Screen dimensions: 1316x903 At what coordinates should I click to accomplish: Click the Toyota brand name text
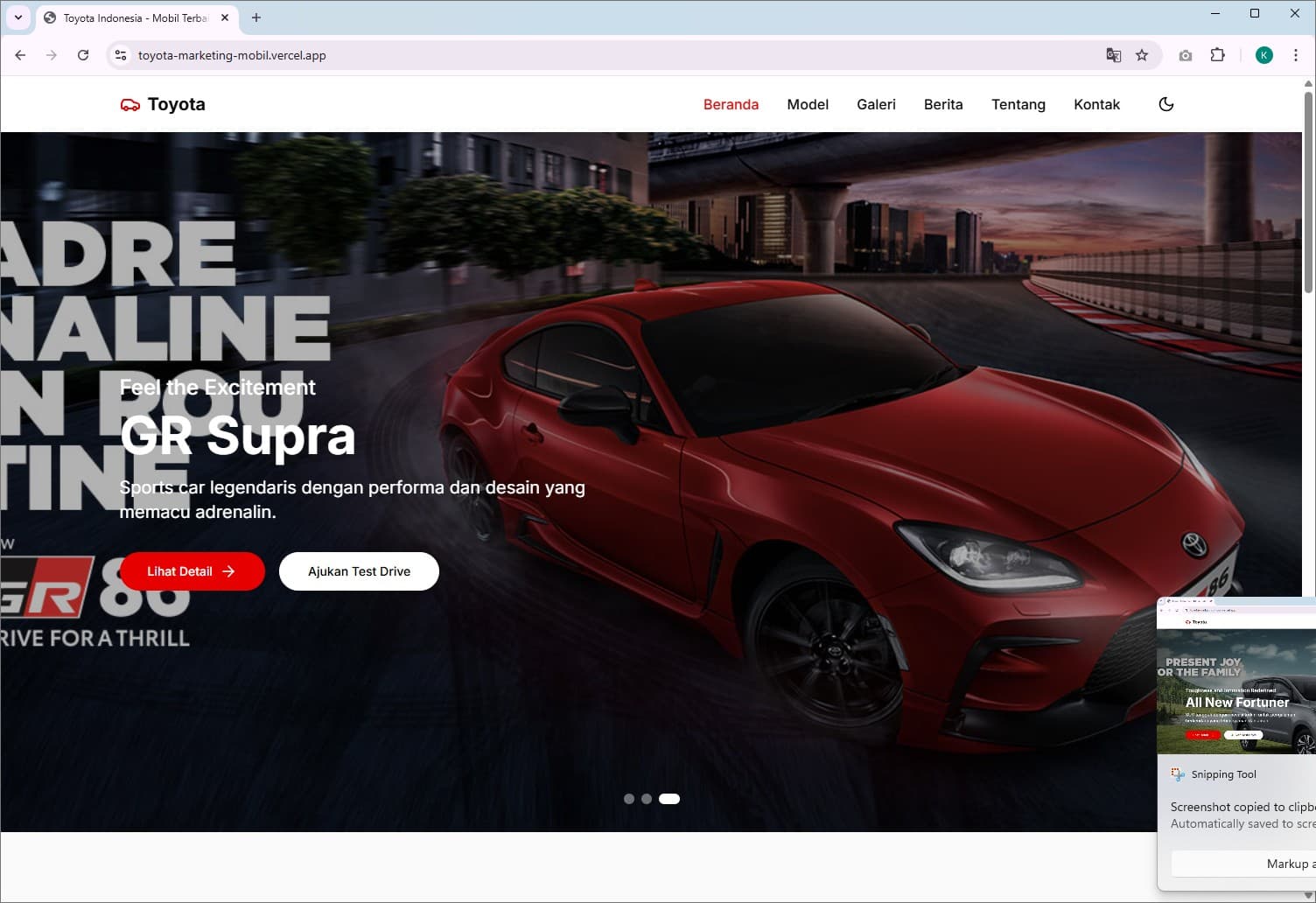pos(176,104)
